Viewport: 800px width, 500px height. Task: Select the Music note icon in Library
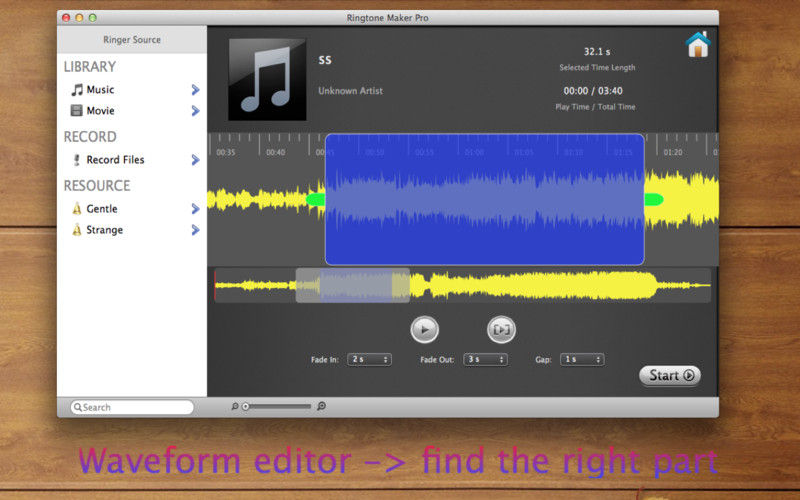[77, 90]
